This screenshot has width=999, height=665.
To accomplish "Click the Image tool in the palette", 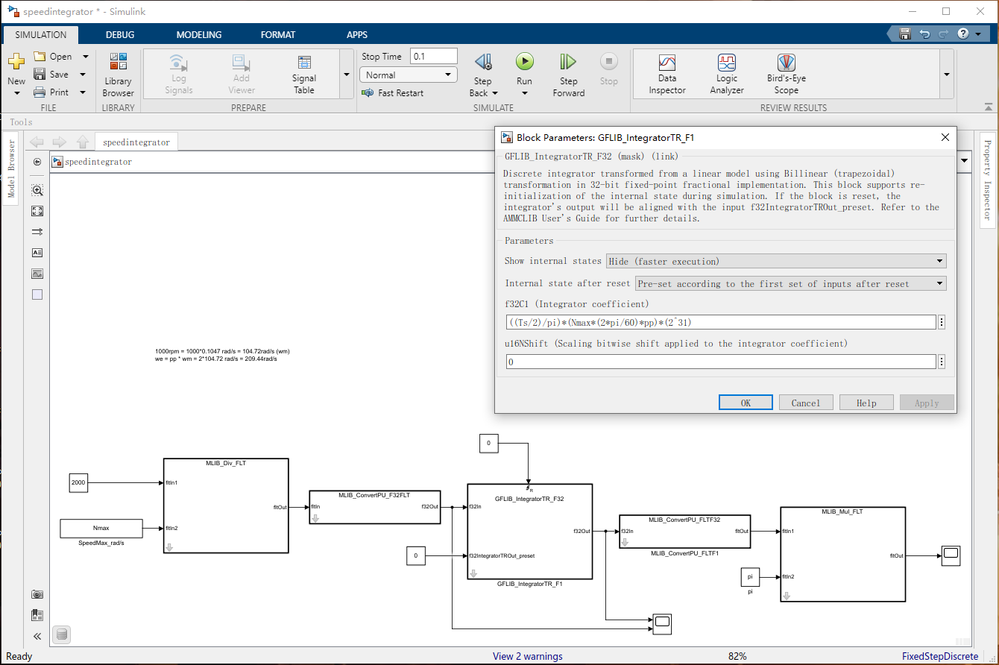I will point(38,274).
